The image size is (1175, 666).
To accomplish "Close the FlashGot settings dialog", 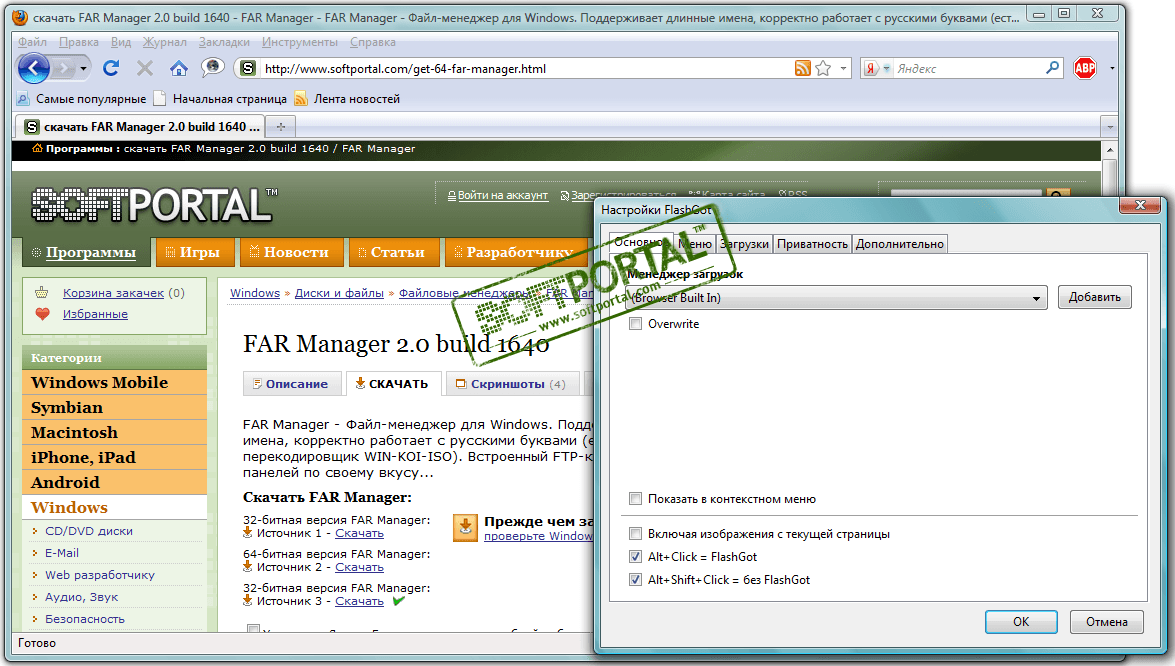I will click(x=1140, y=205).
